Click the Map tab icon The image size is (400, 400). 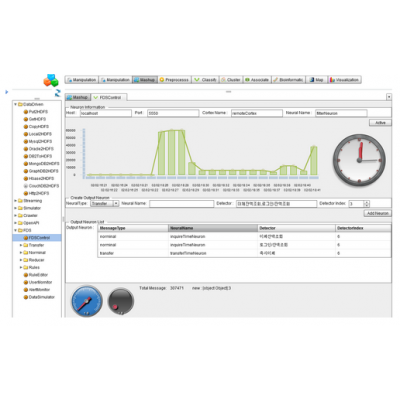point(312,80)
